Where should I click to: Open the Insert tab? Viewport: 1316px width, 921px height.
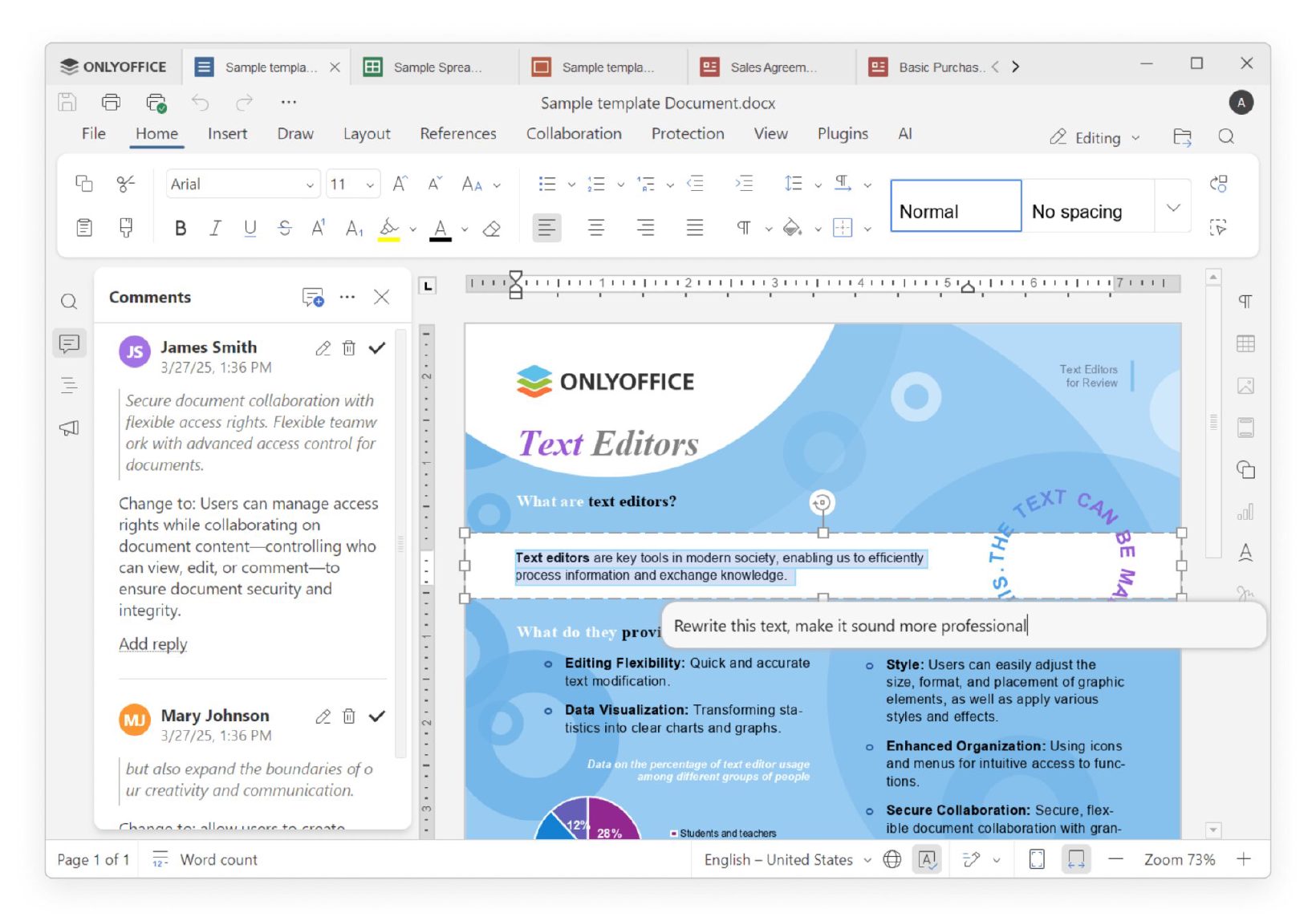[x=227, y=134]
